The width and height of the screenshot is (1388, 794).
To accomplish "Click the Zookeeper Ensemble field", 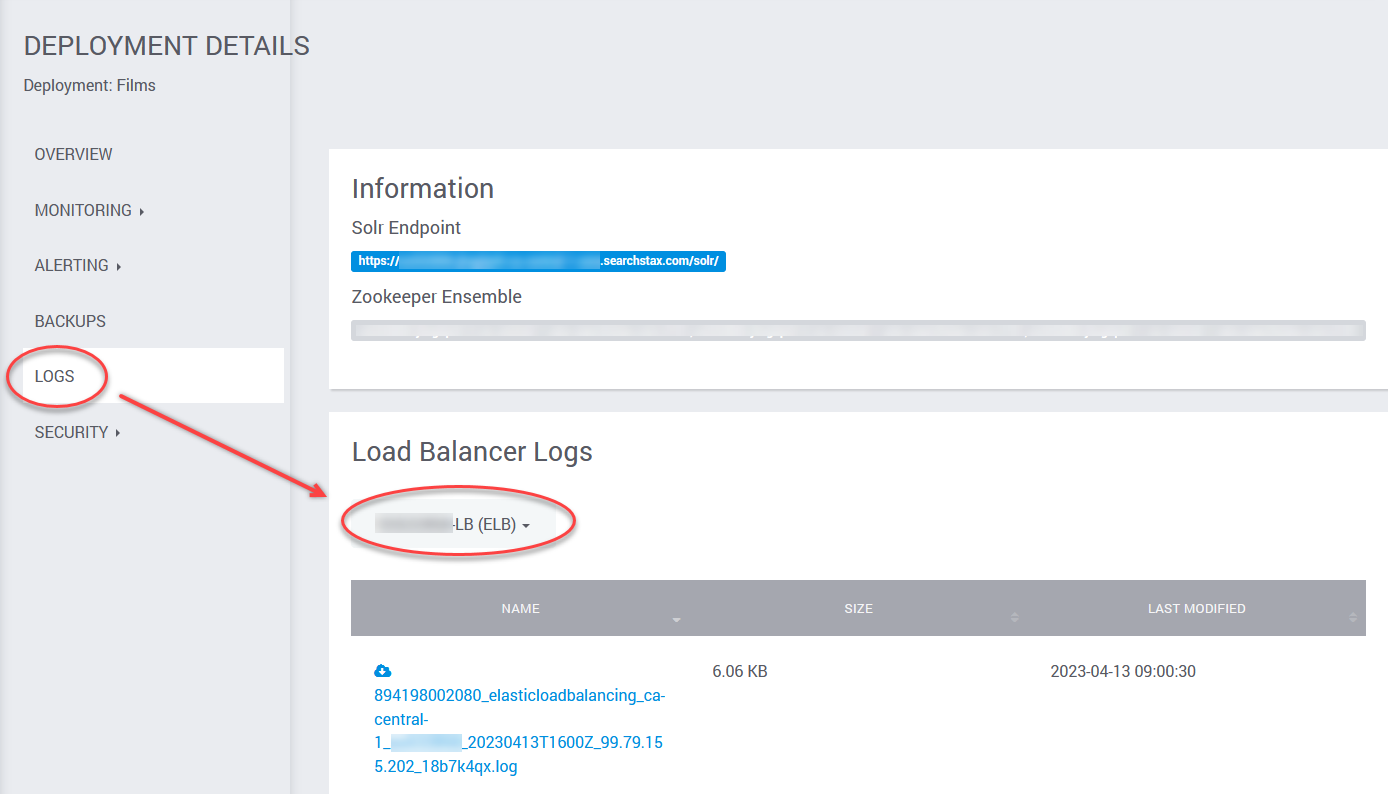I will pyautogui.click(x=858, y=330).
